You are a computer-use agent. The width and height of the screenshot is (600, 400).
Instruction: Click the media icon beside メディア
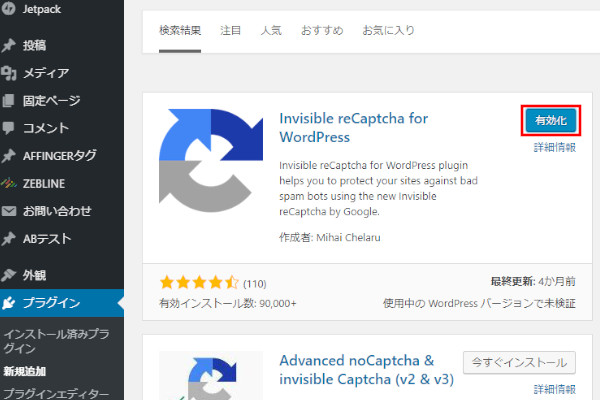[x=8, y=73]
